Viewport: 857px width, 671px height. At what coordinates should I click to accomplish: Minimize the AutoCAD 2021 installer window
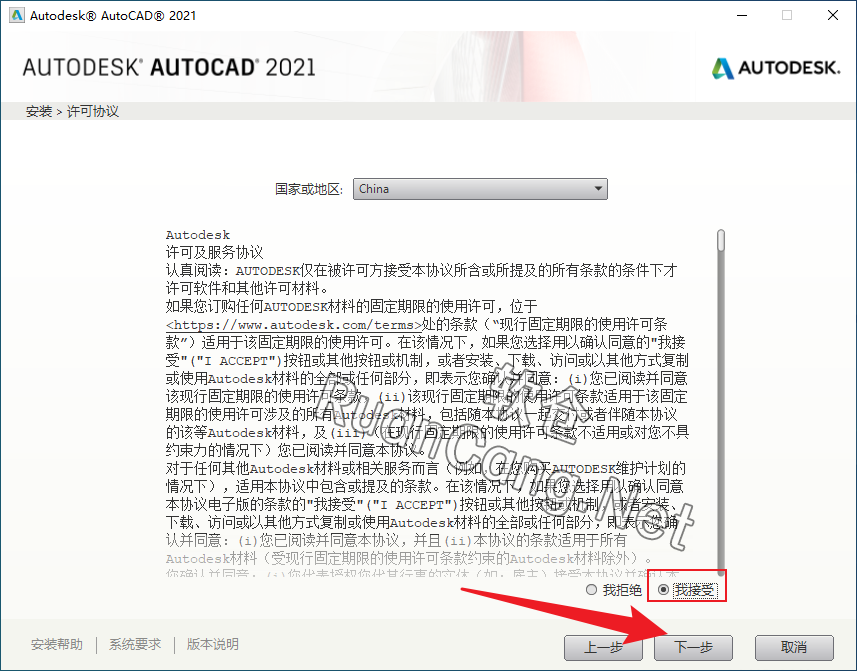740,15
